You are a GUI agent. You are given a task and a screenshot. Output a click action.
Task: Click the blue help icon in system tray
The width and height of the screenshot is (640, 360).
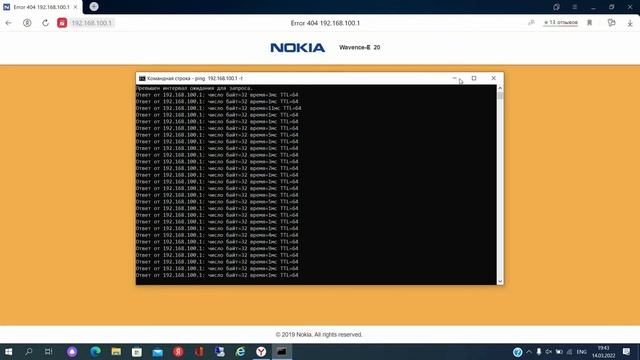pyautogui.click(x=518, y=352)
